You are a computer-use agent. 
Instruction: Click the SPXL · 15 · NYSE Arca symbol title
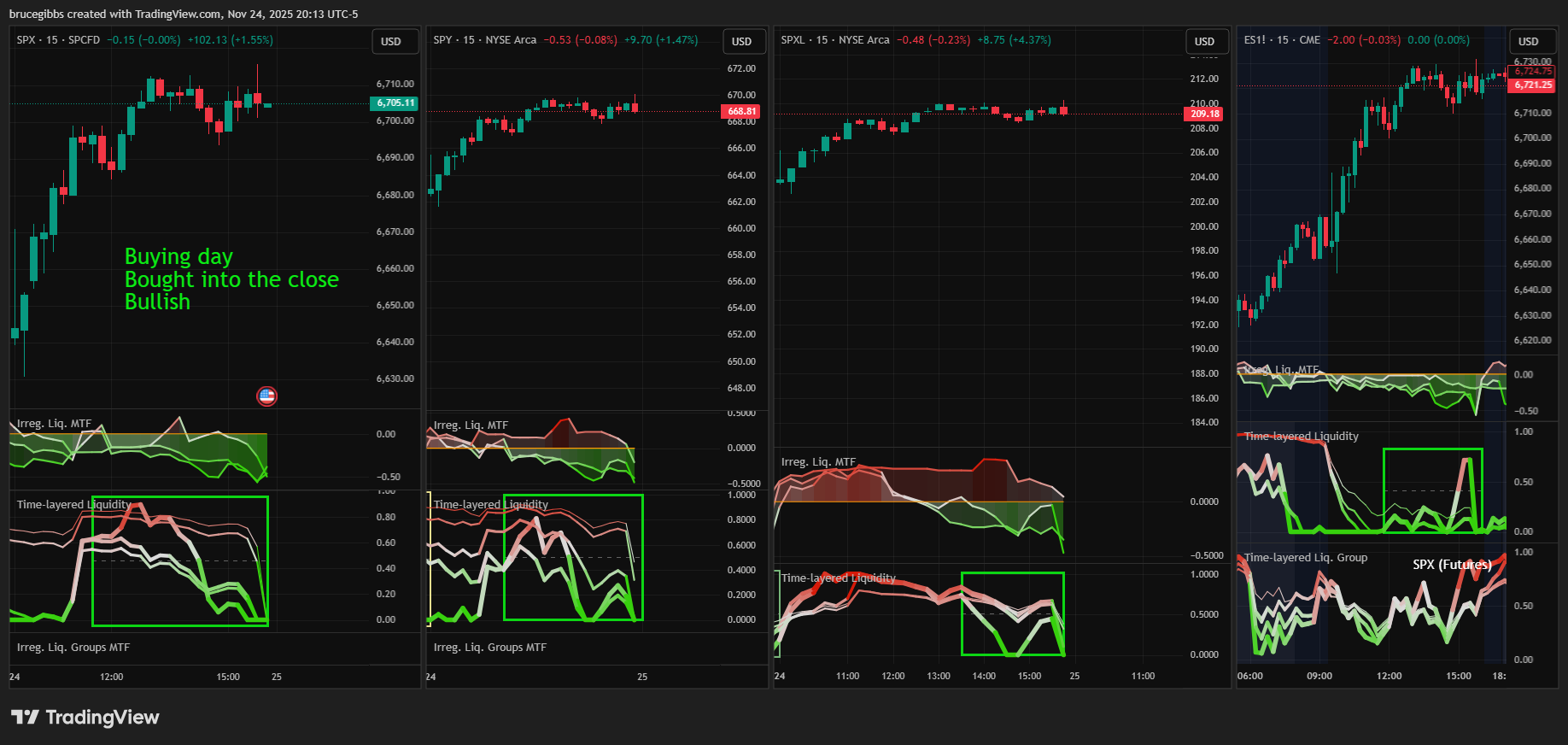point(834,40)
